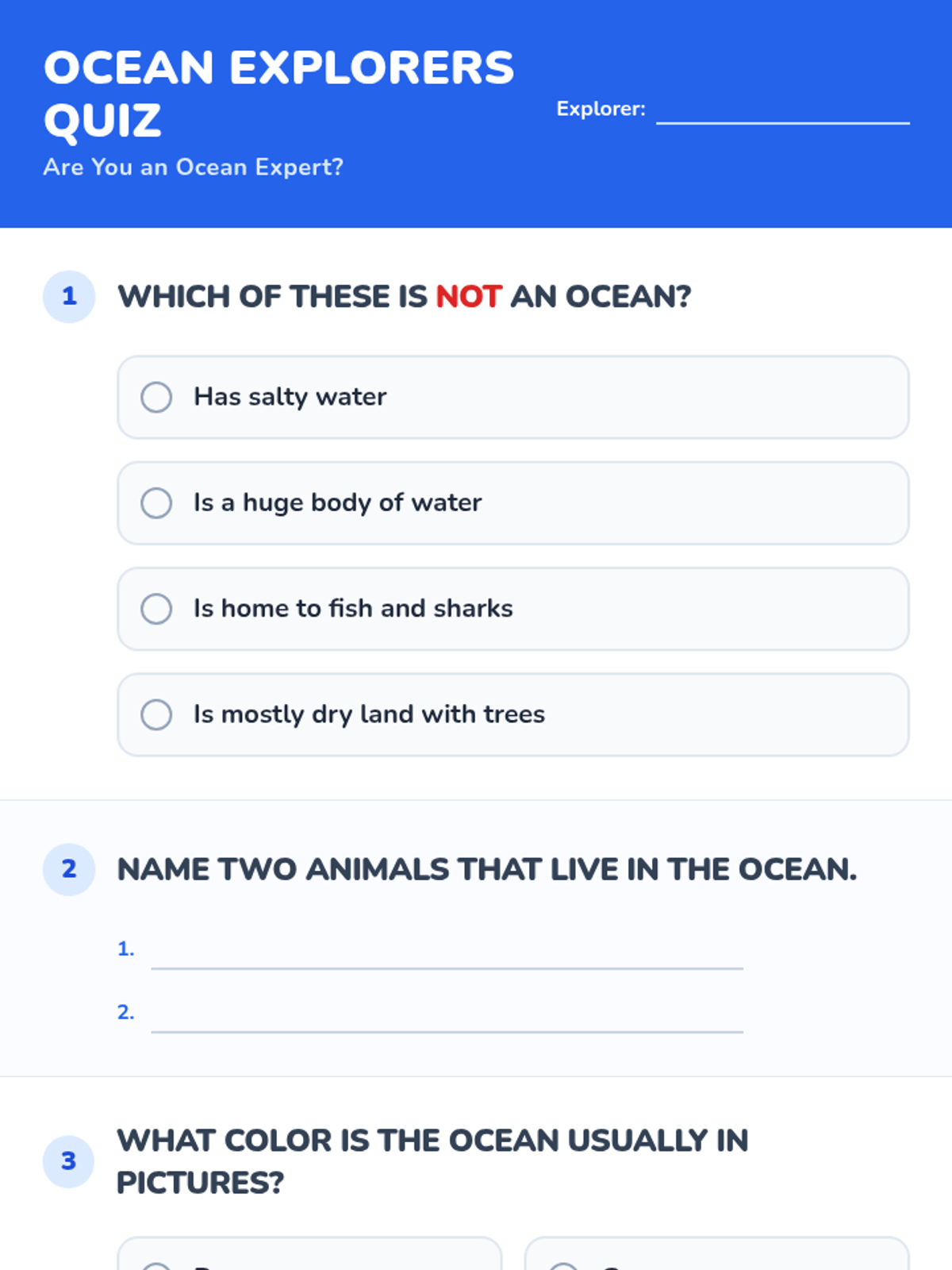The image size is (952, 1270).
Task: Click the Explorer name input line
Action: 782,110
